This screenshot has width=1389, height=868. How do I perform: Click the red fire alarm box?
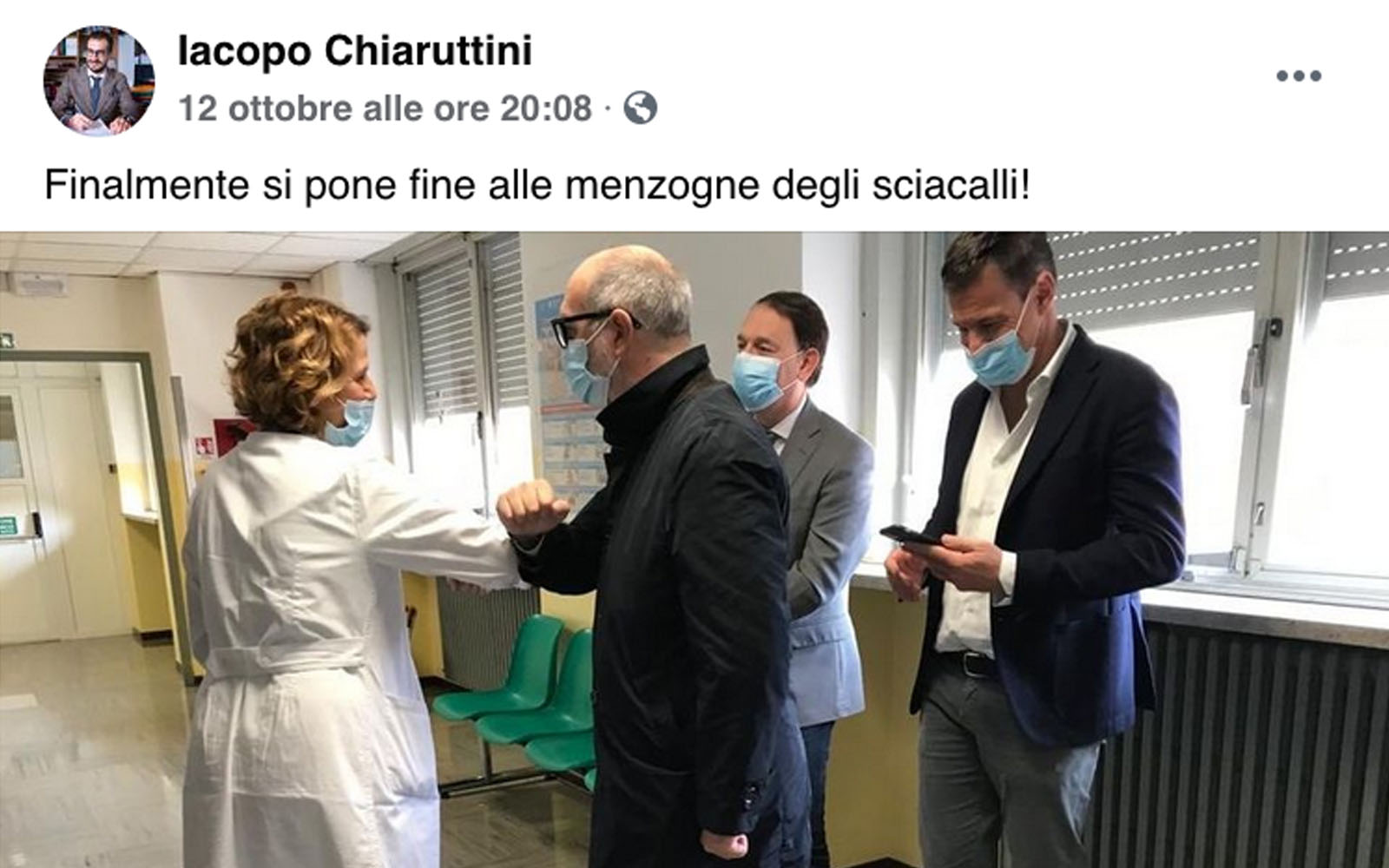[233, 437]
